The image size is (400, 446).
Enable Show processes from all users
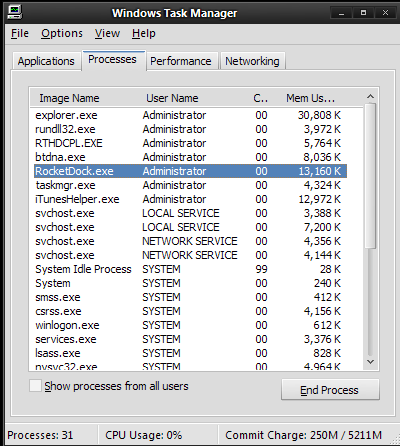click(35, 386)
